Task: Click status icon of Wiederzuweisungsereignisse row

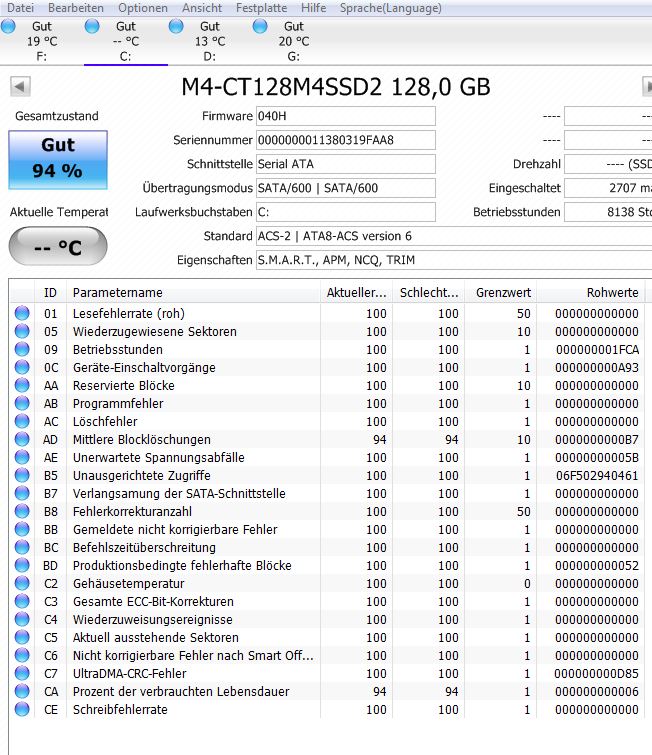Action: click(x=22, y=619)
